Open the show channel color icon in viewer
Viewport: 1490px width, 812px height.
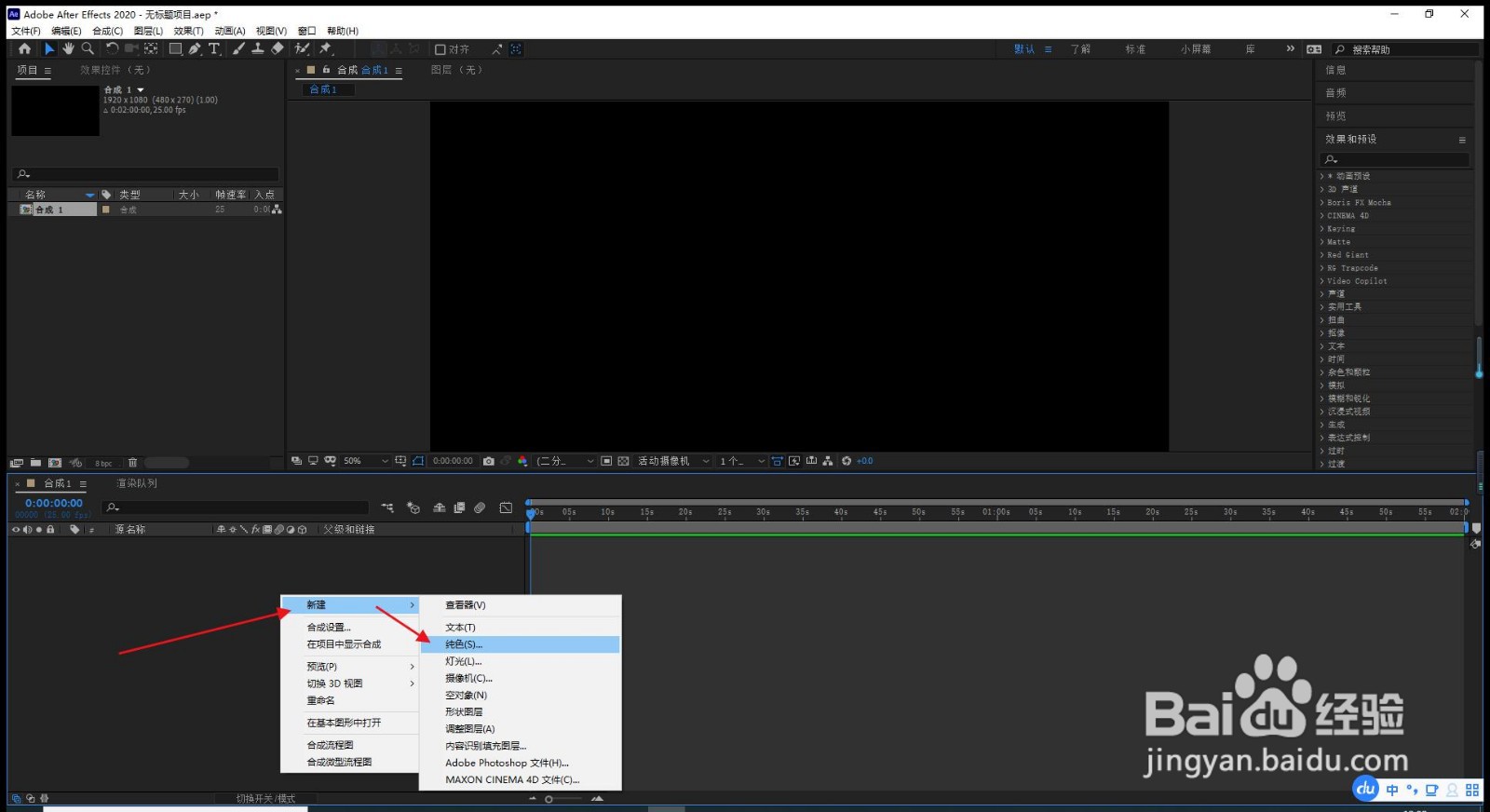pos(522,461)
